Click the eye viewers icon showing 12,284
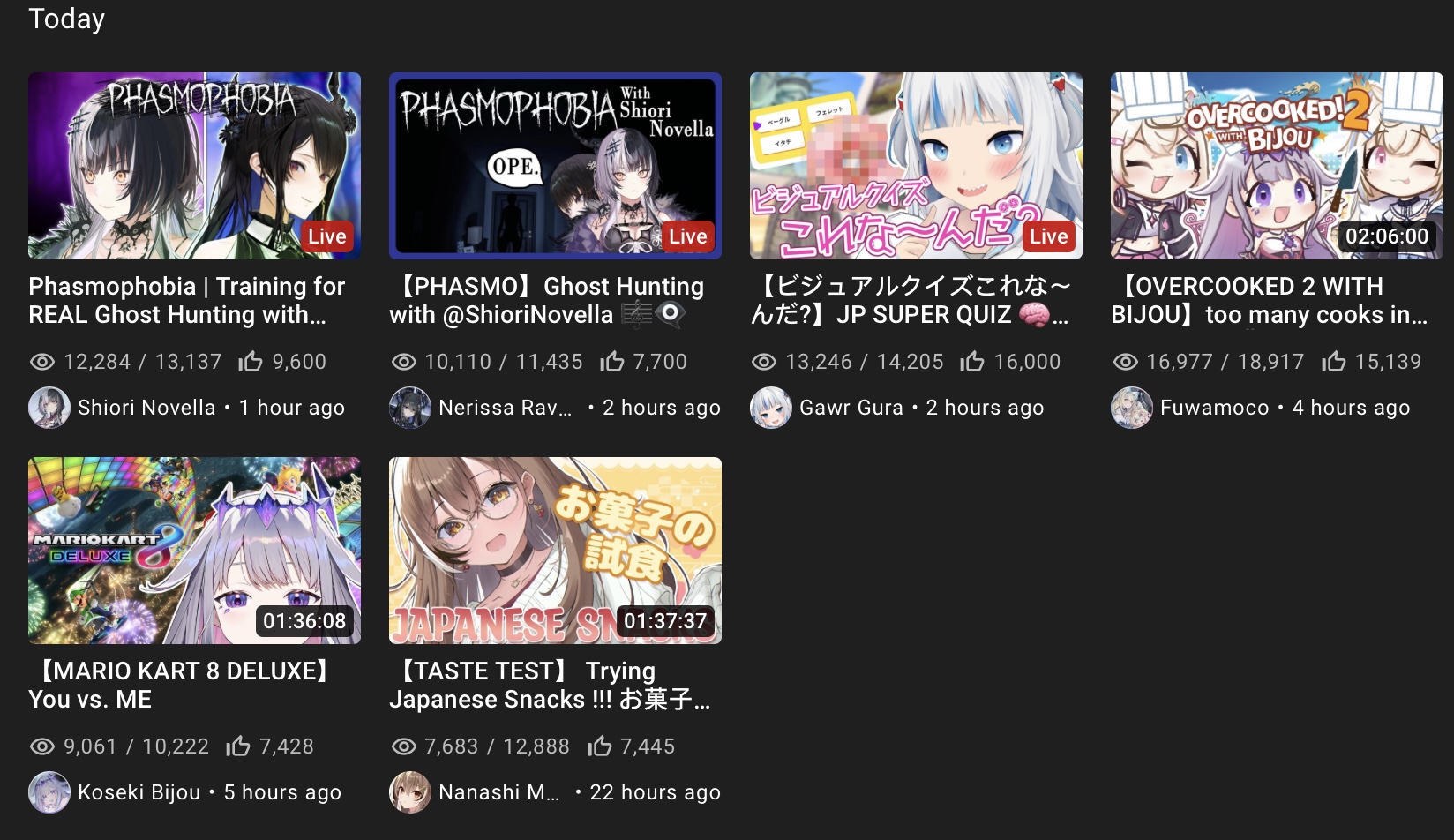1454x840 pixels. click(42, 362)
